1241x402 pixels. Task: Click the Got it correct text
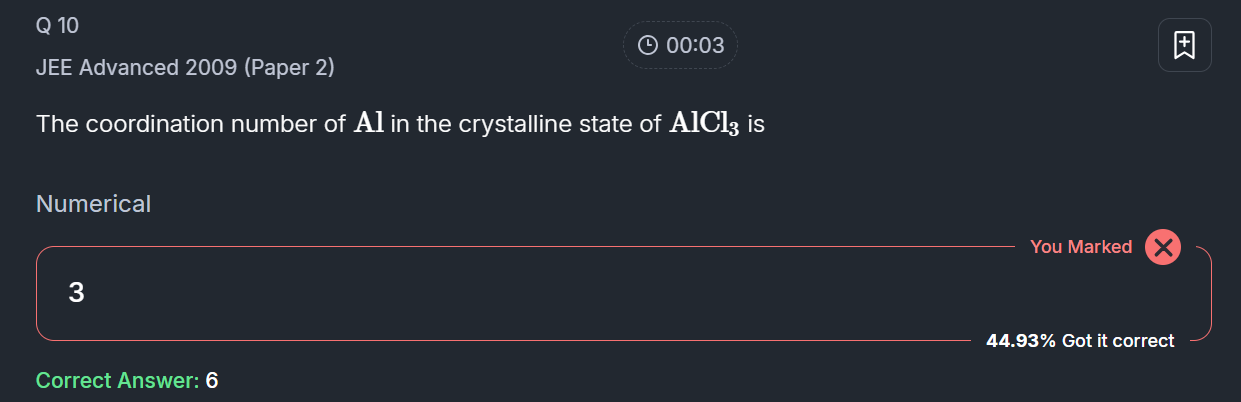[x=1118, y=341]
